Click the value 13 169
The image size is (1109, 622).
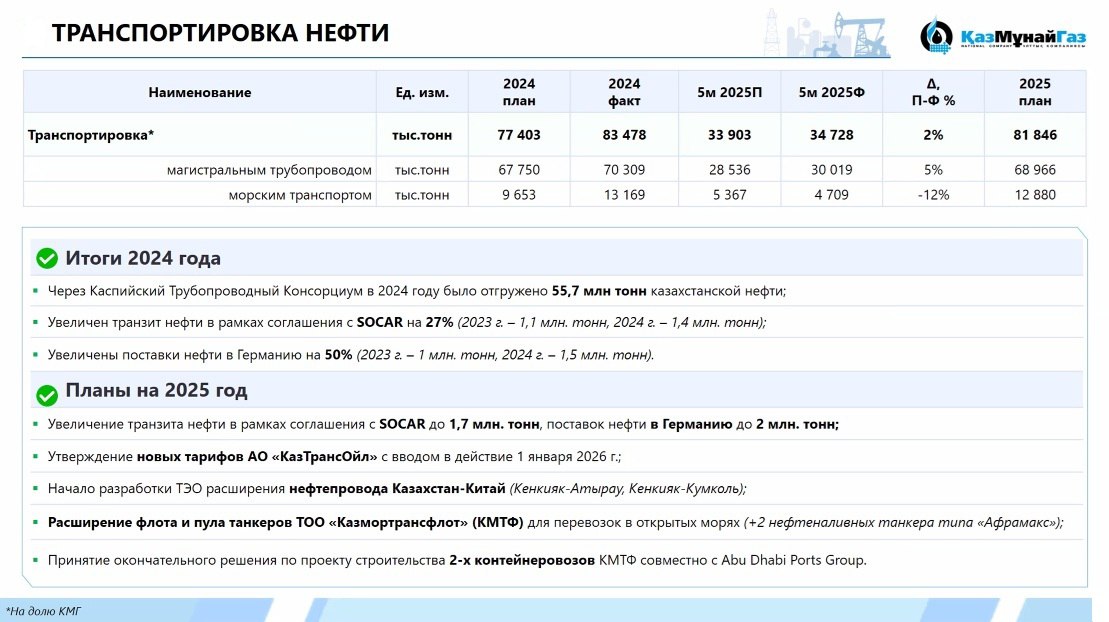(x=624, y=195)
